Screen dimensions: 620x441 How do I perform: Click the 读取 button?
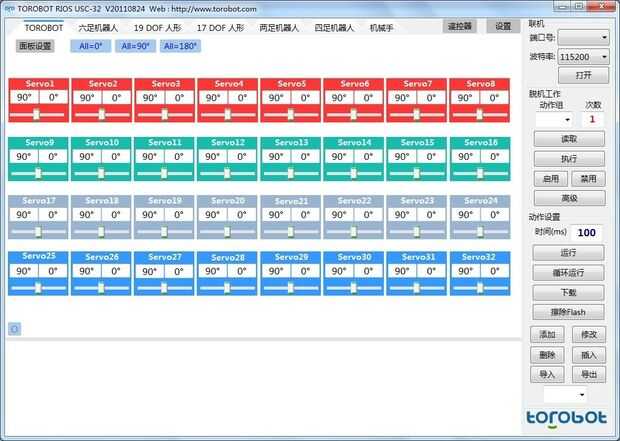569,139
